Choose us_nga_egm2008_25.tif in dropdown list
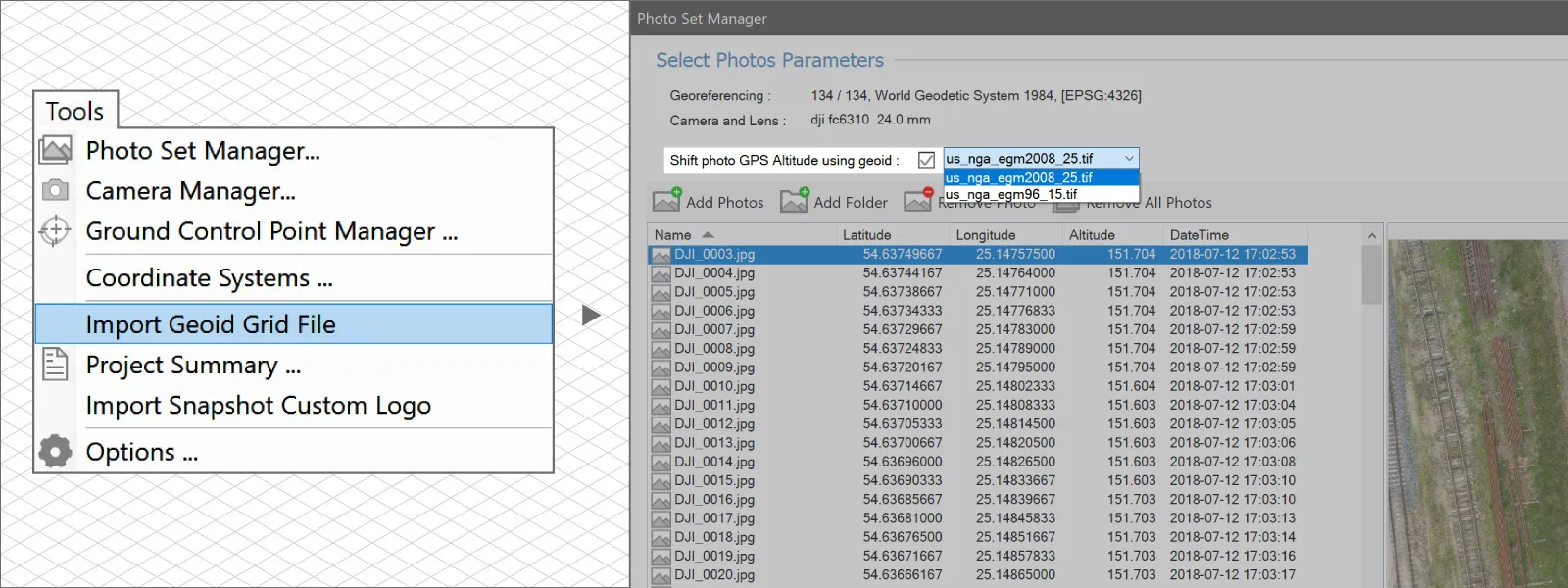This screenshot has height=588, width=1568. point(1041,177)
